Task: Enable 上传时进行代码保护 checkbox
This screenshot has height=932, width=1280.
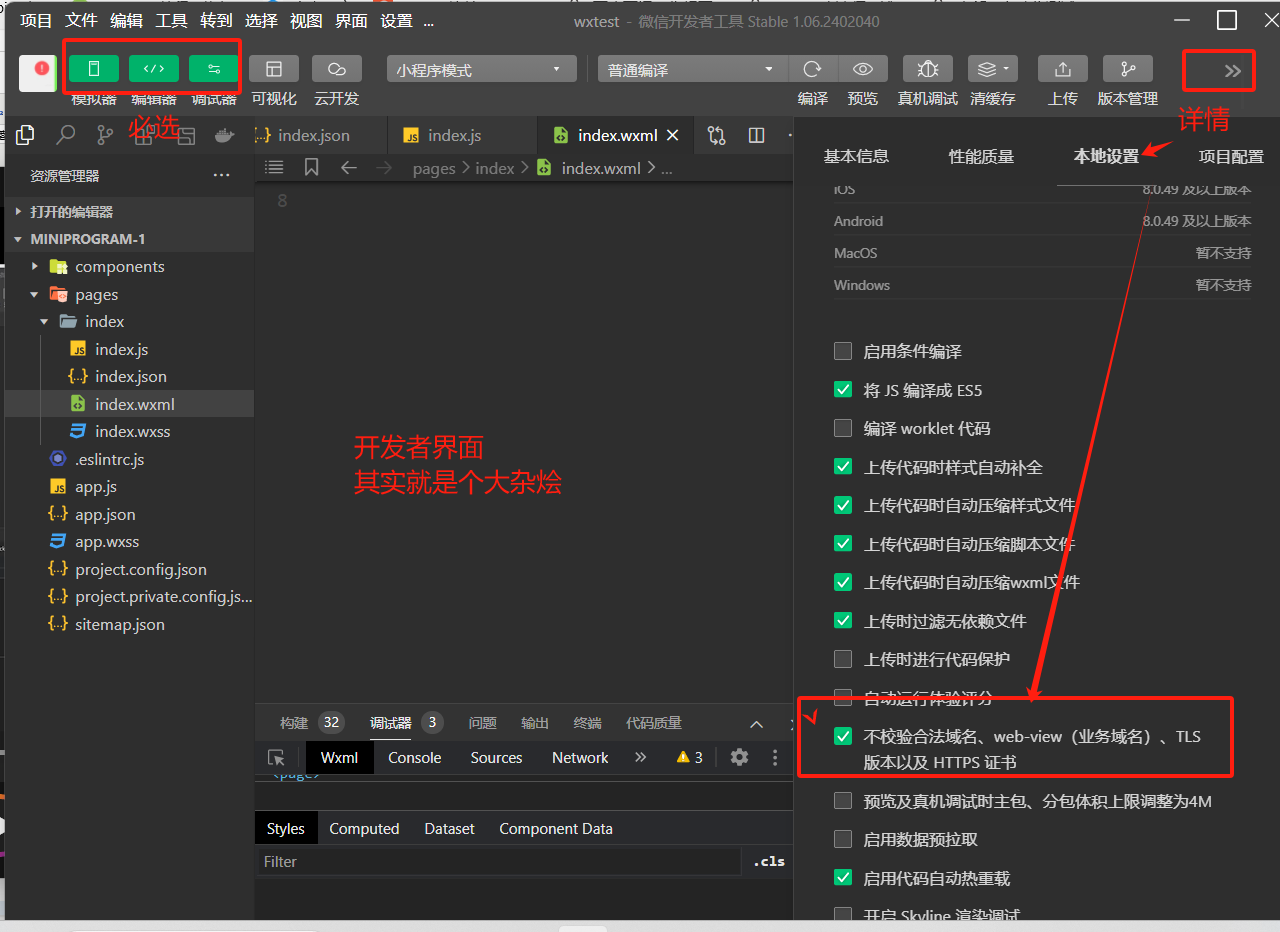Action: tap(843, 659)
